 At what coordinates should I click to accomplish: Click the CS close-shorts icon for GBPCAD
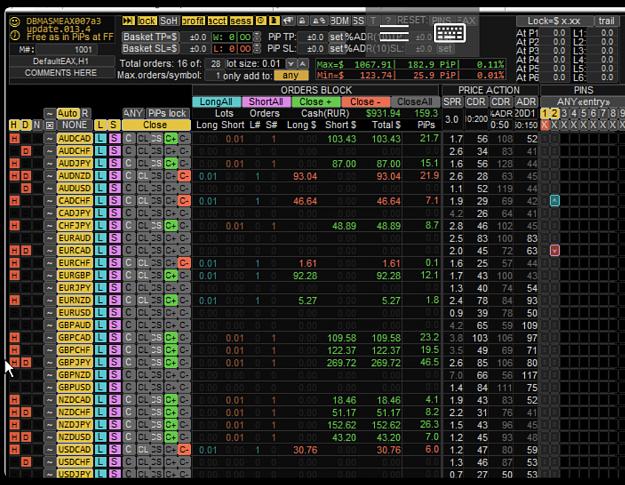click(x=157, y=338)
